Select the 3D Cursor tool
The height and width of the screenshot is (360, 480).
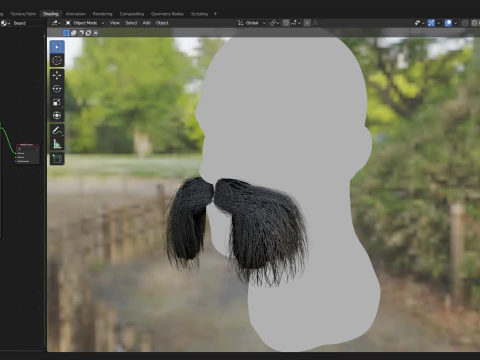(x=57, y=60)
